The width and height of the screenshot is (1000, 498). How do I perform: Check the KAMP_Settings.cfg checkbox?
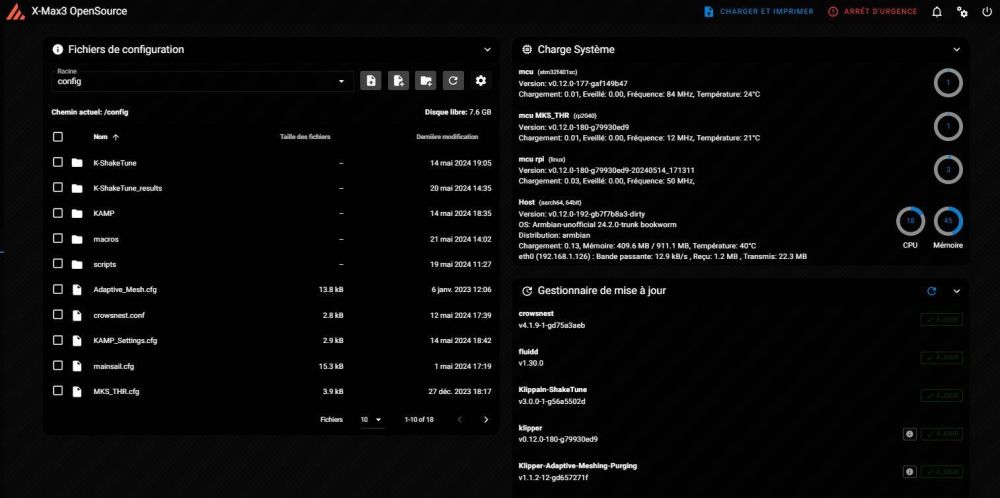[x=58, y=340]
